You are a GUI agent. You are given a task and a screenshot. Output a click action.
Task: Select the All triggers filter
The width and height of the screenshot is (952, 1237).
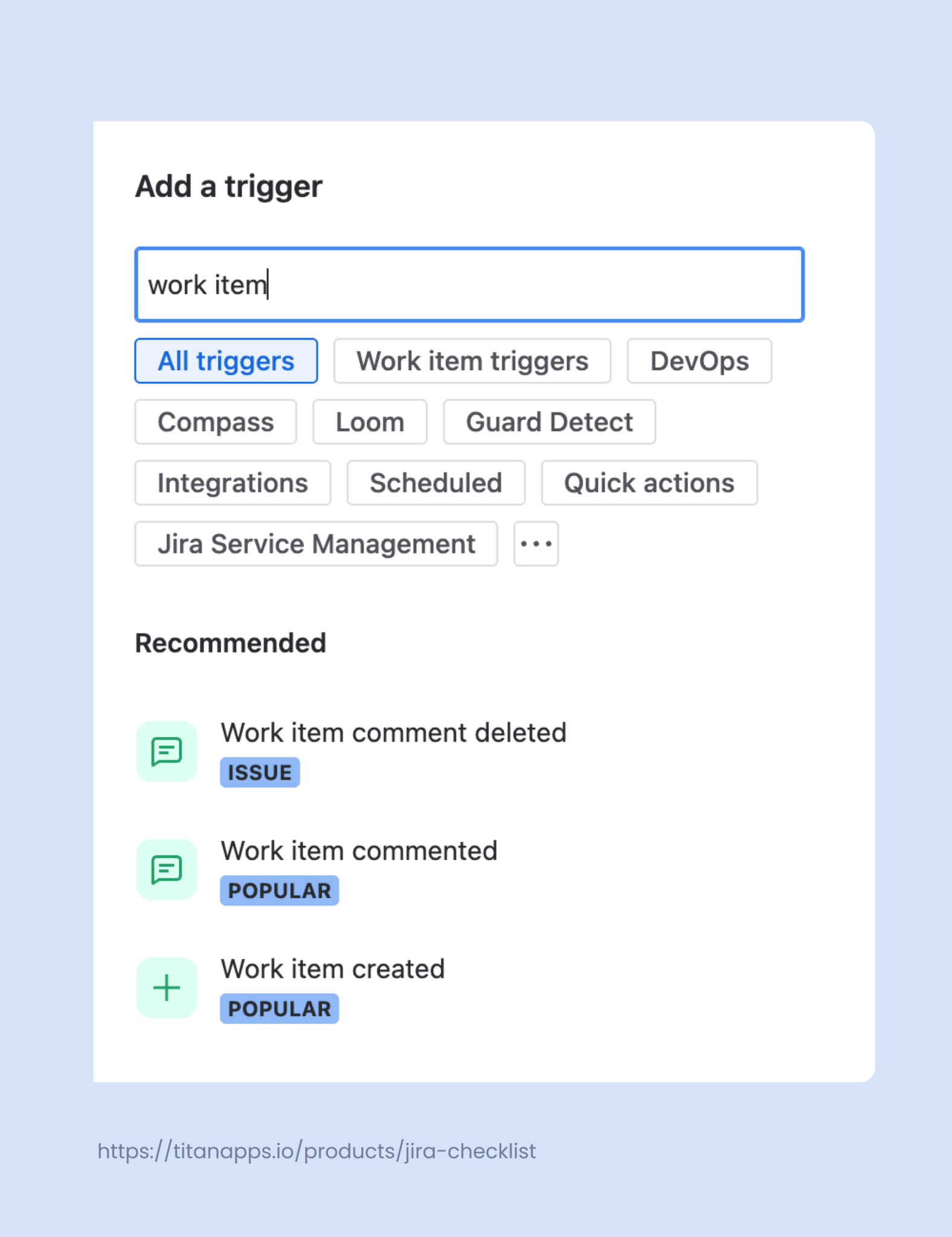(x=225, y=361)
